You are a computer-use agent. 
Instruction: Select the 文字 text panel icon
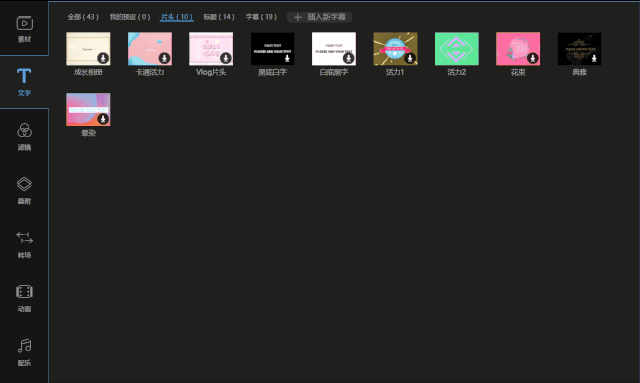pyautogui.click(x=24, y=82)
